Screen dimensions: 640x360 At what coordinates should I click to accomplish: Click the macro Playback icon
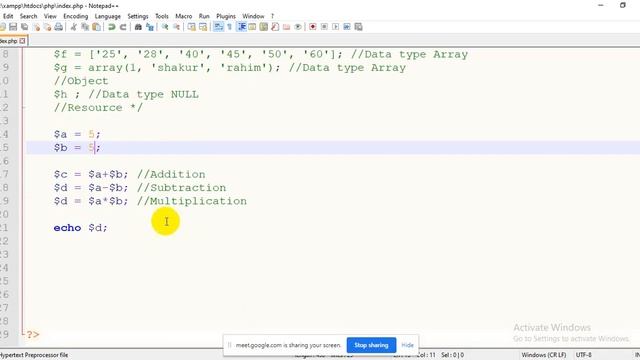336,27
